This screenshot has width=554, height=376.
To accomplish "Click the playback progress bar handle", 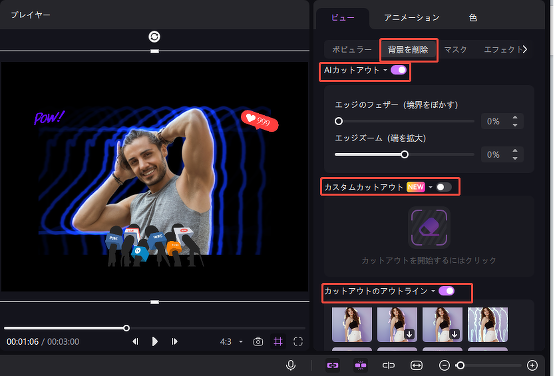I will 126,328.
